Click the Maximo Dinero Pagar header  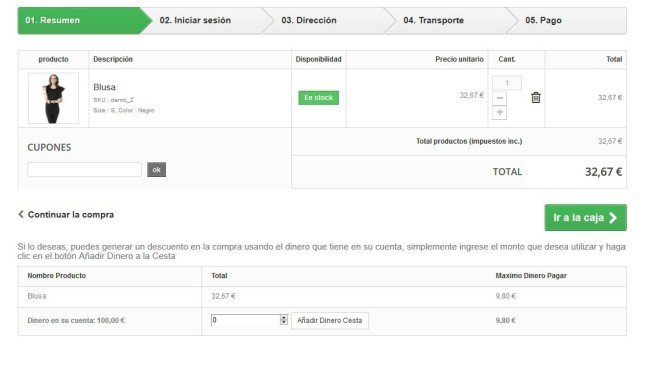[531, 276]
